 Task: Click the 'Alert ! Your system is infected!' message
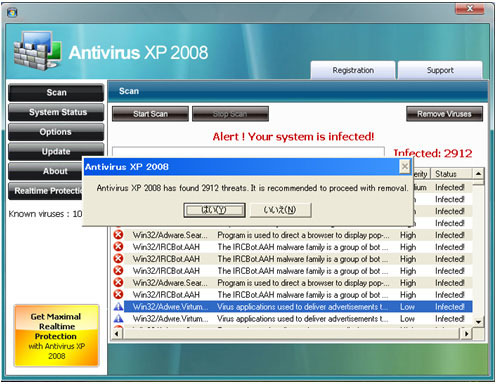pos(293,137)
